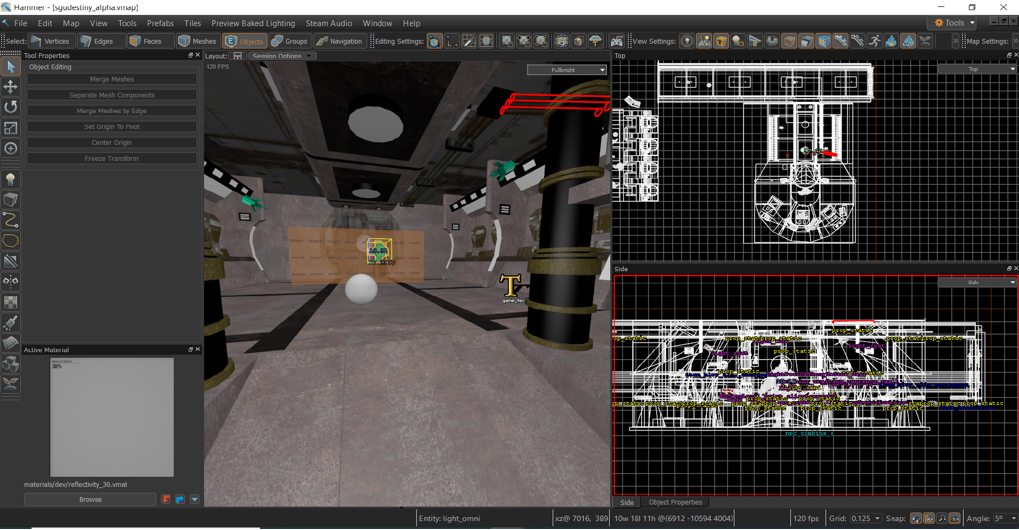Screen dimensions: 1019x530
Task: Select the Paint brush tool icon
Action: click(10, 322)
